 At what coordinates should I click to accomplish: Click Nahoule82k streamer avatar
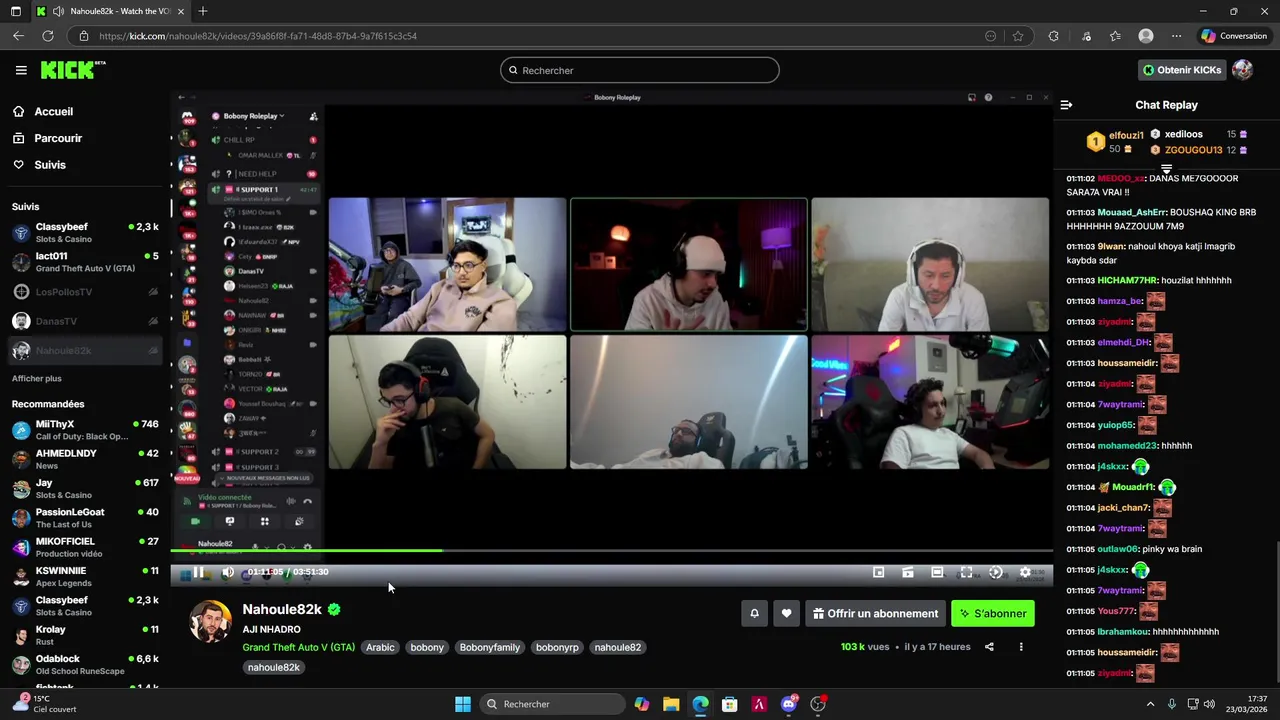210,622
